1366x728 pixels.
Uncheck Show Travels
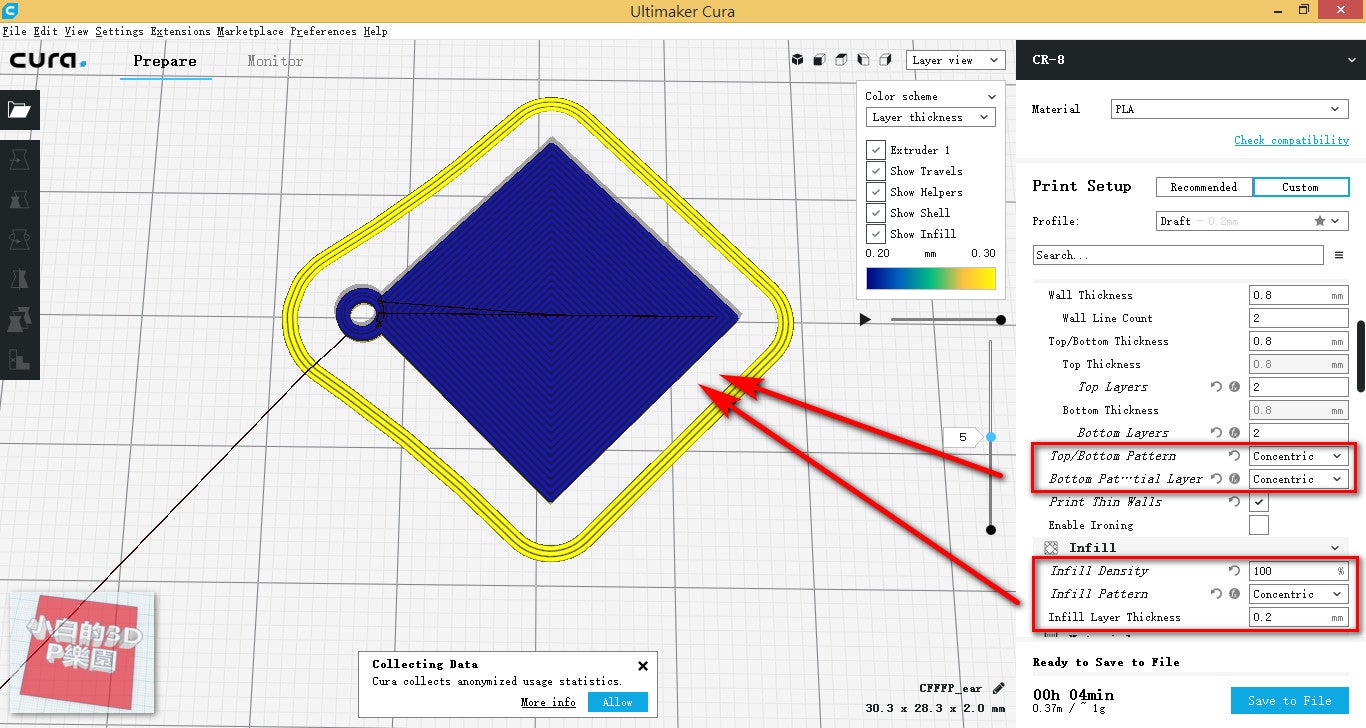tap(875, 171)
